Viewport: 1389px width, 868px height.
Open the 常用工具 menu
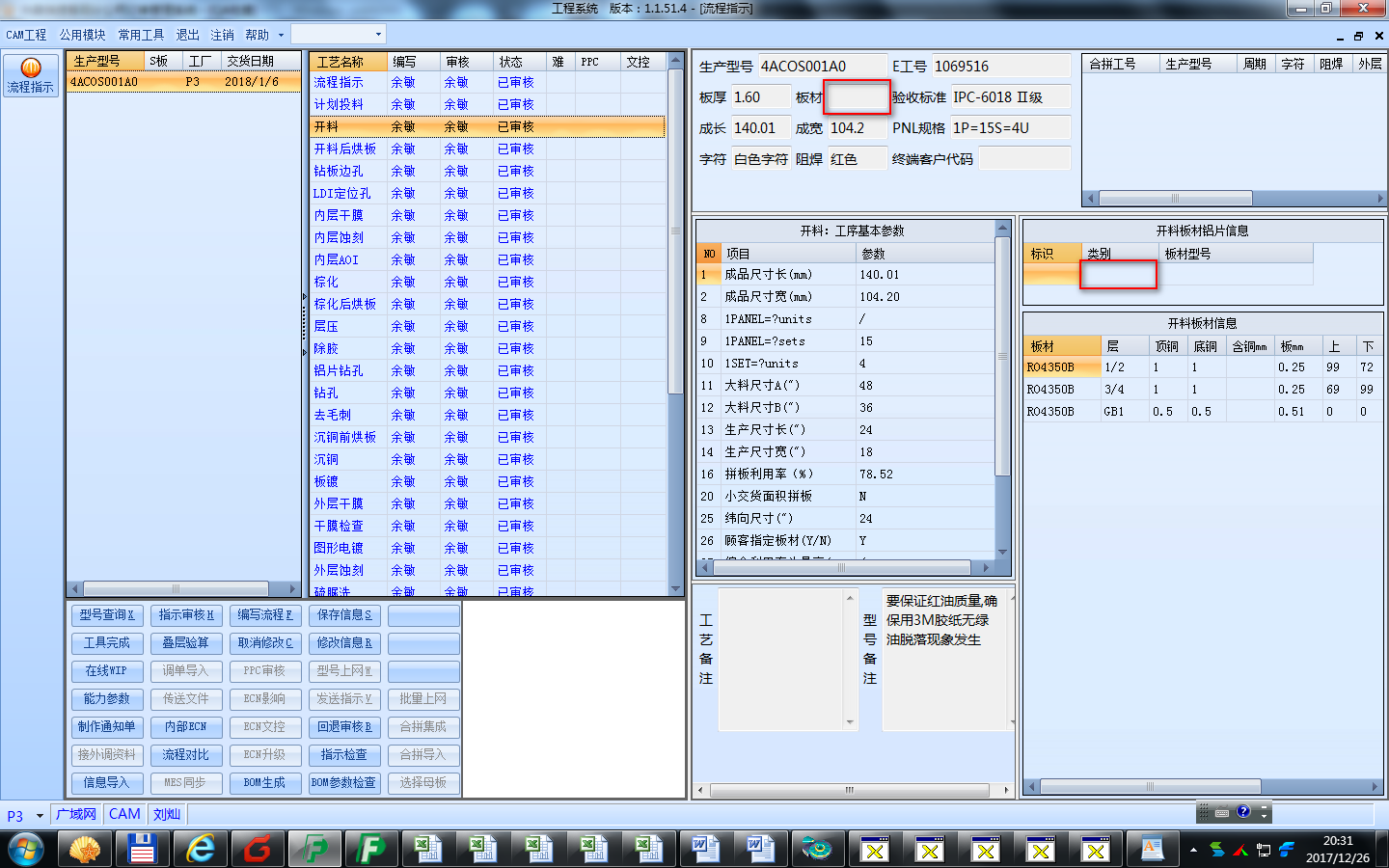click(x=141, y=35)
